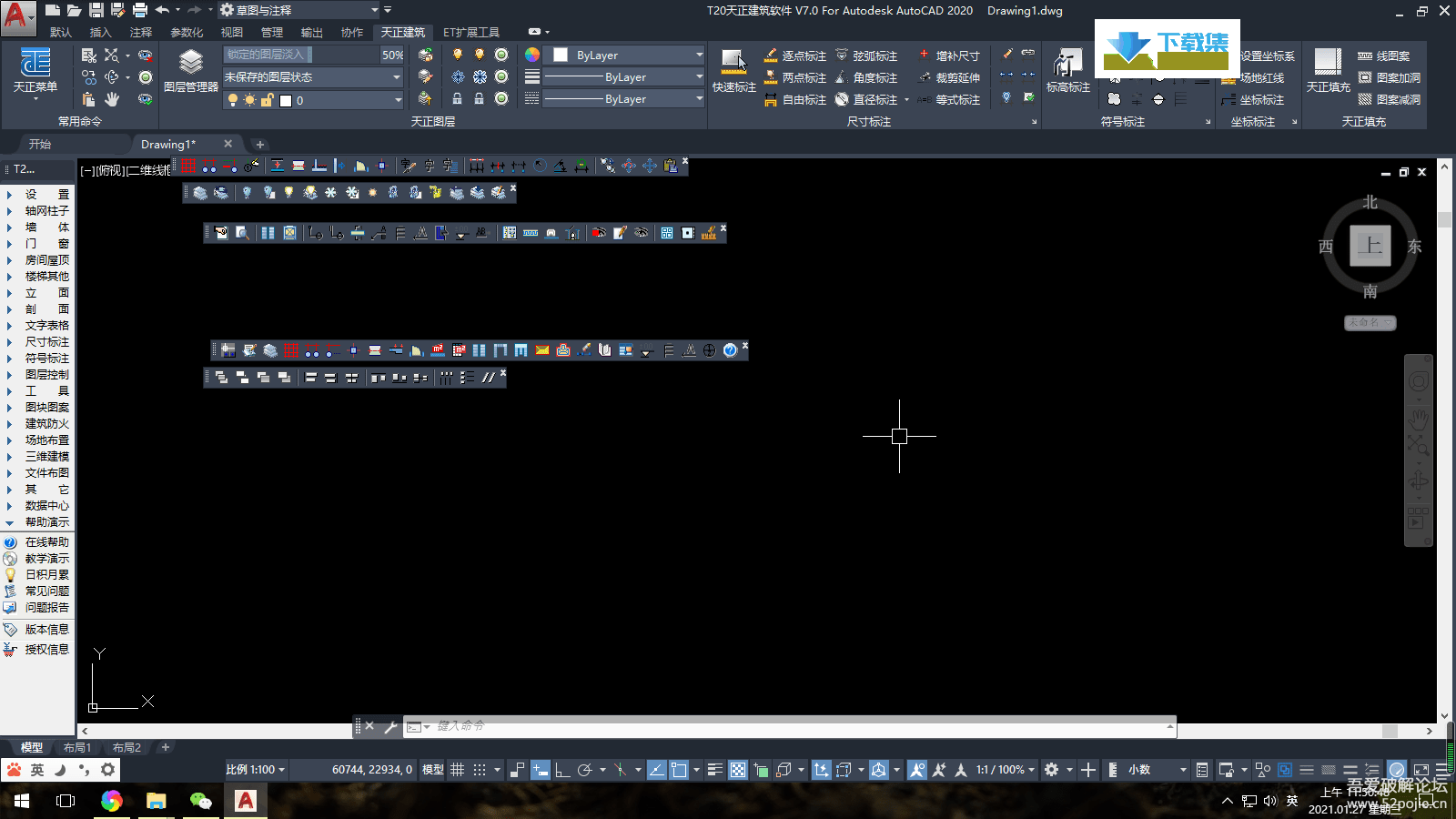Click the 上 face of the ViewCube

coord(1370,246)
